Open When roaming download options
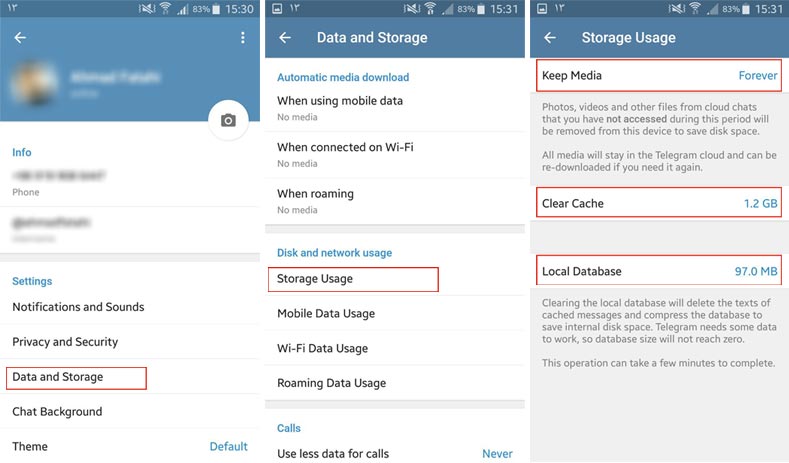 pos(394,201)
